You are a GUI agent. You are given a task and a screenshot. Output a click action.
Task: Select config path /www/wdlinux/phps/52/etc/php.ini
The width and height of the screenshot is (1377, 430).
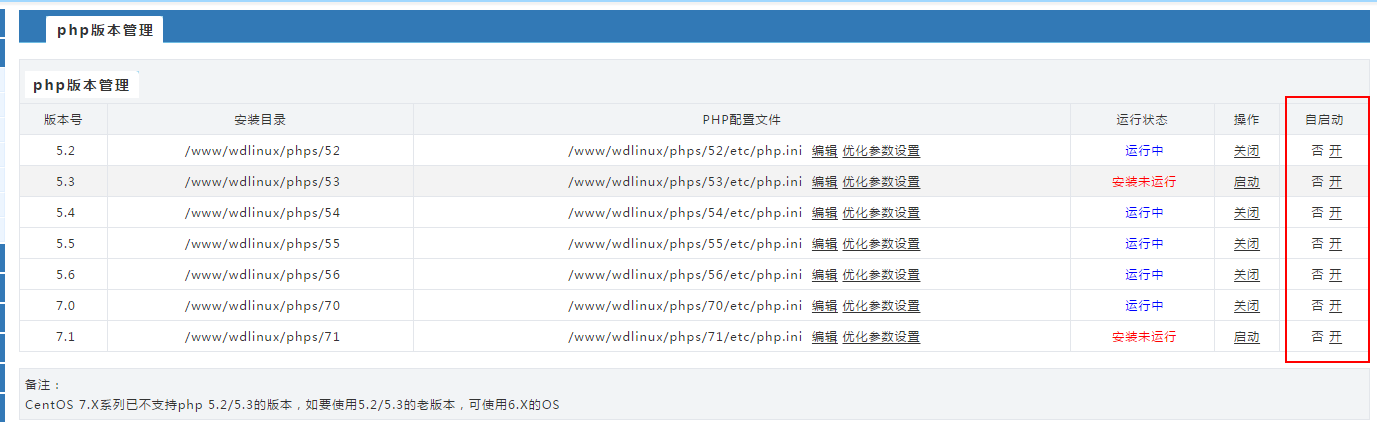point(685,151)
